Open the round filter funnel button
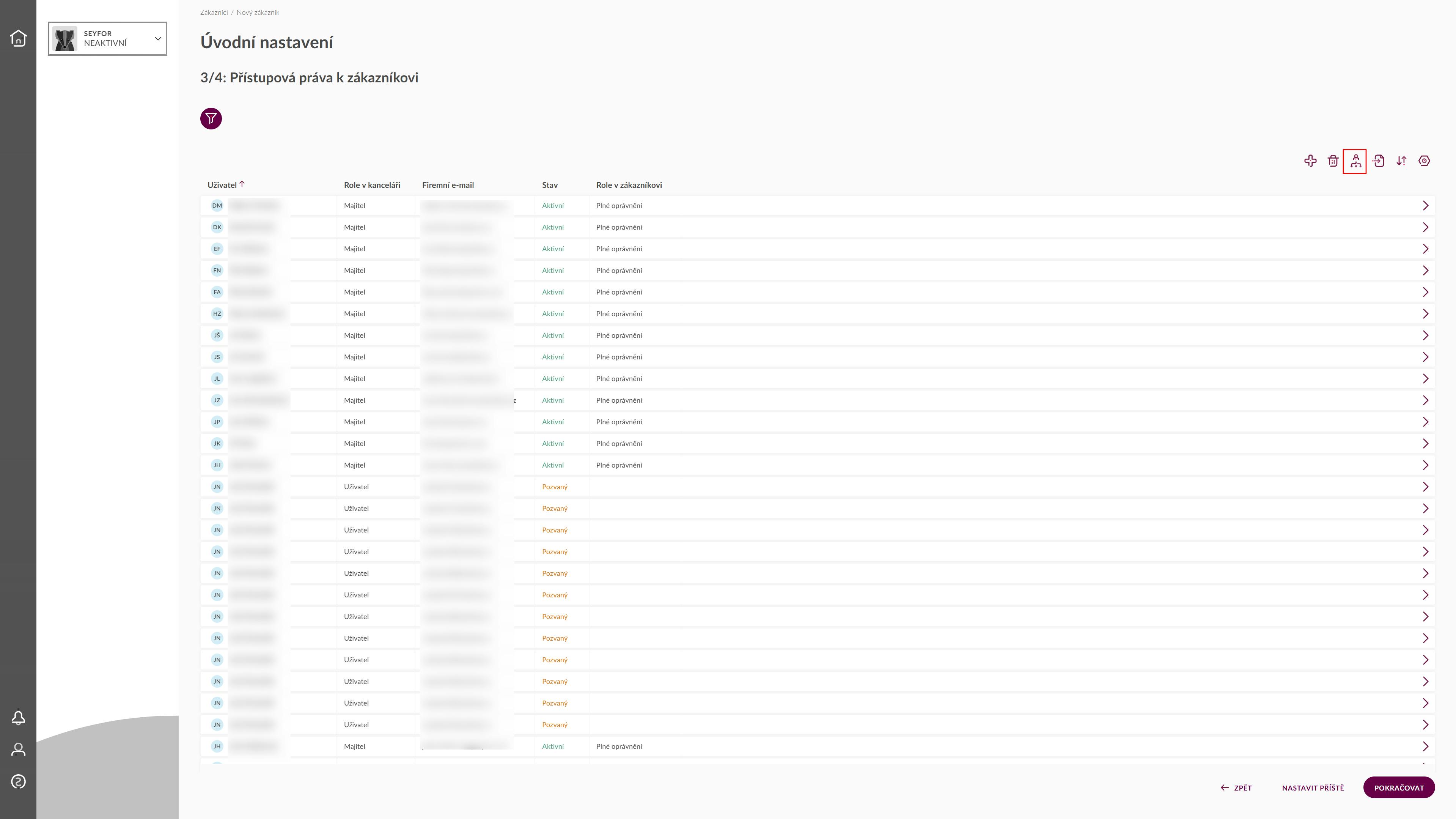Image resolution: width=1456 pixels, height=819 pixels. coord(211,119)
